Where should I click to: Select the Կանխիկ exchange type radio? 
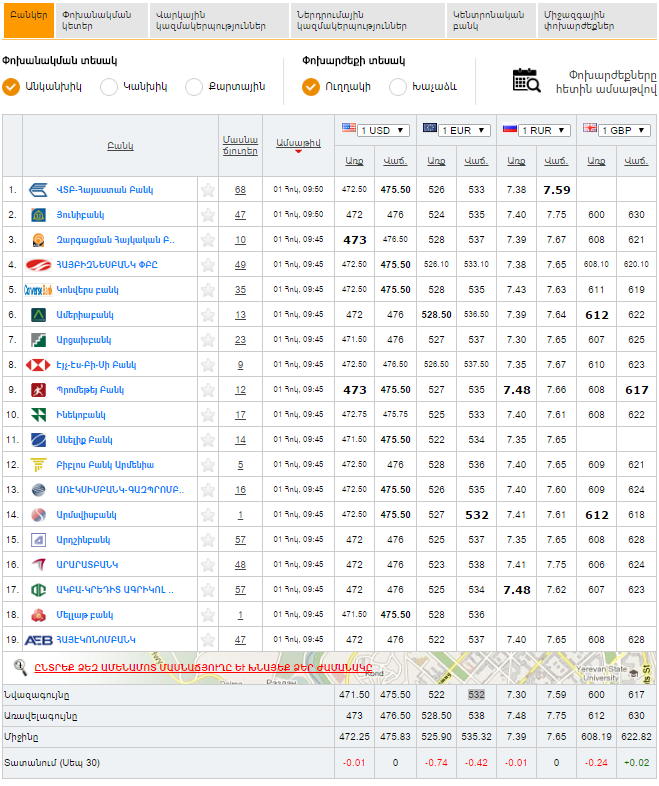pos(109,87)
